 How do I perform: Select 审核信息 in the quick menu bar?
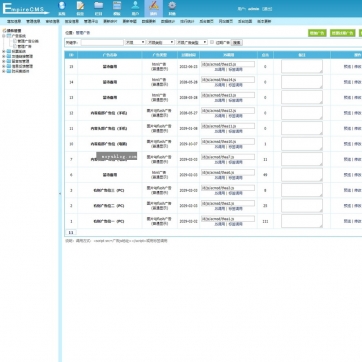52,21
